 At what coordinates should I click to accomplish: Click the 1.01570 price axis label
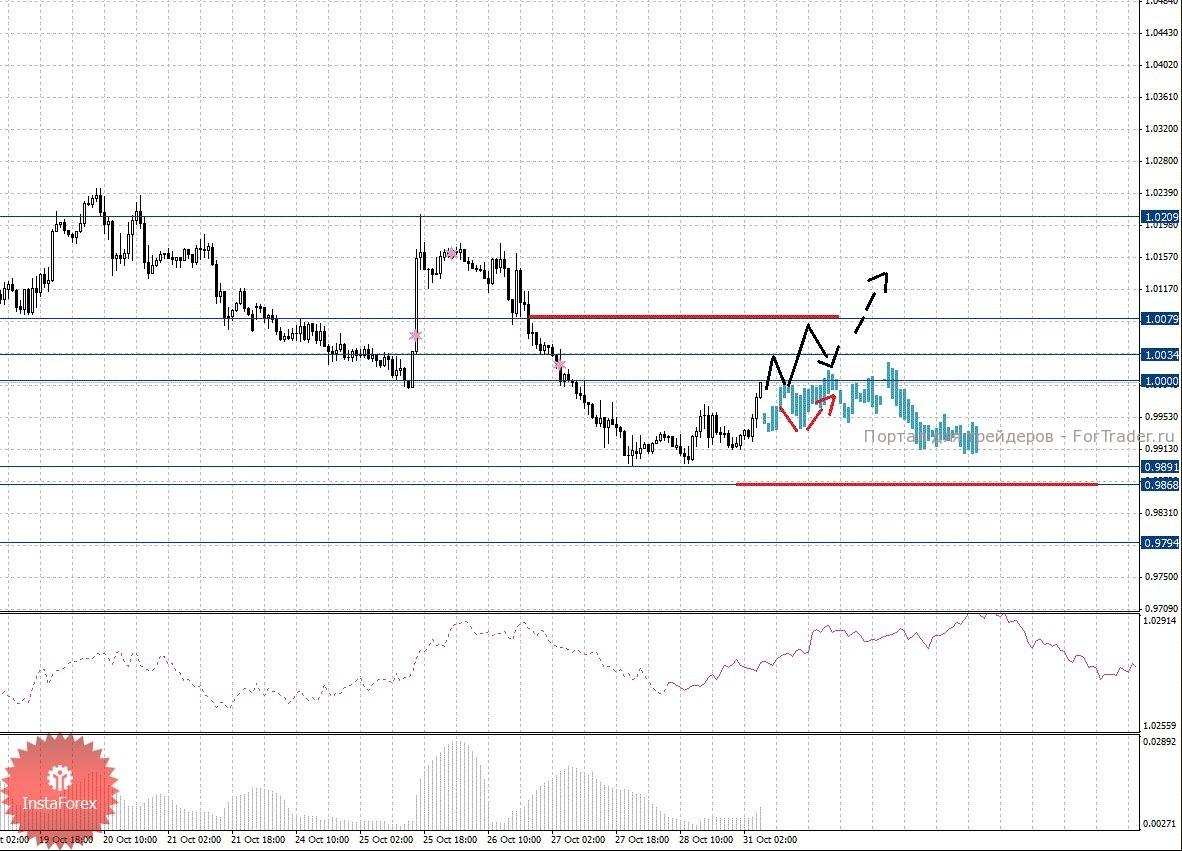tap(1161, 257)
